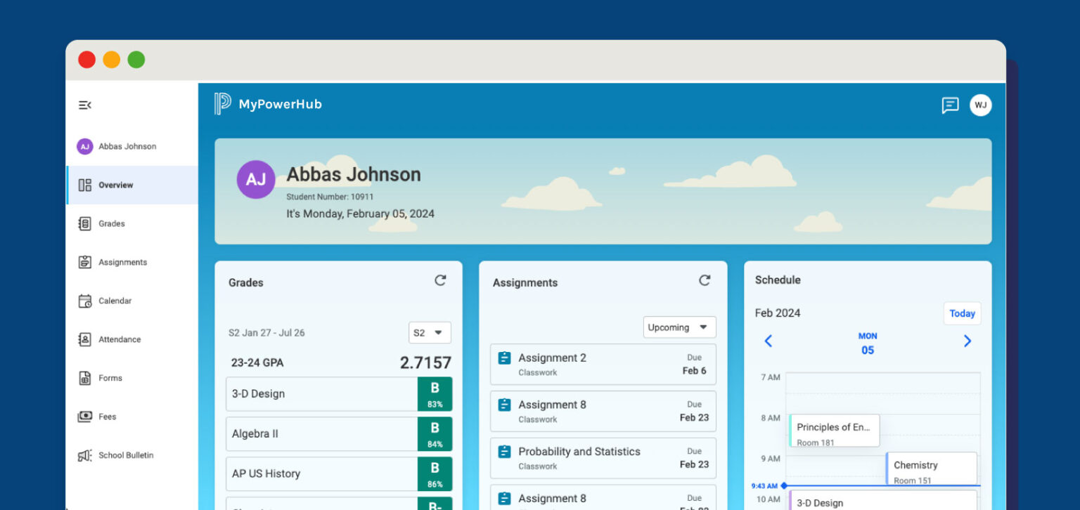Open the AP US History grade row
This screenshot has width=1080, height=510.
[339, 474]
